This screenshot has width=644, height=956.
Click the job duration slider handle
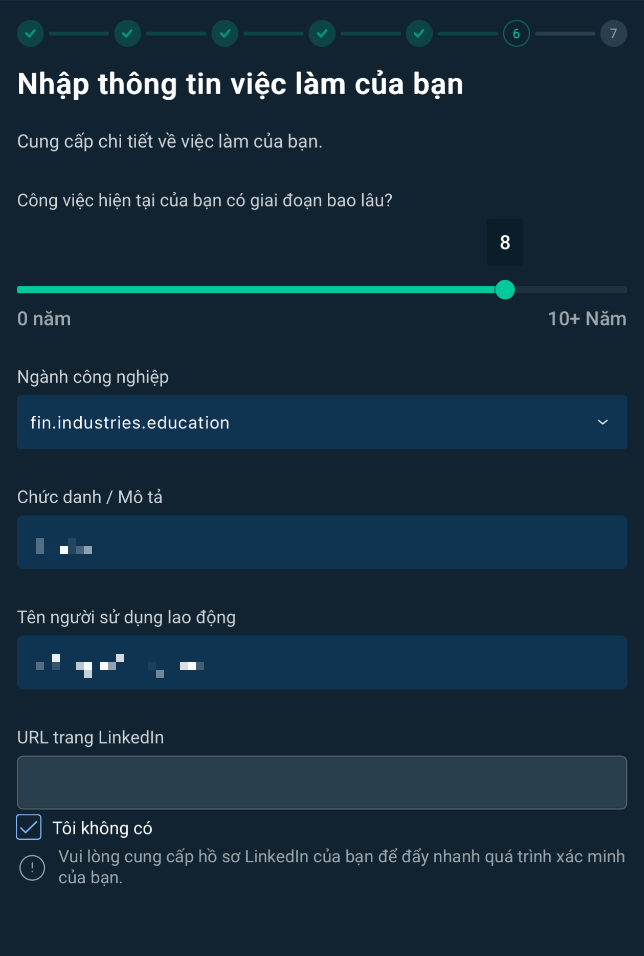[505, 290]
